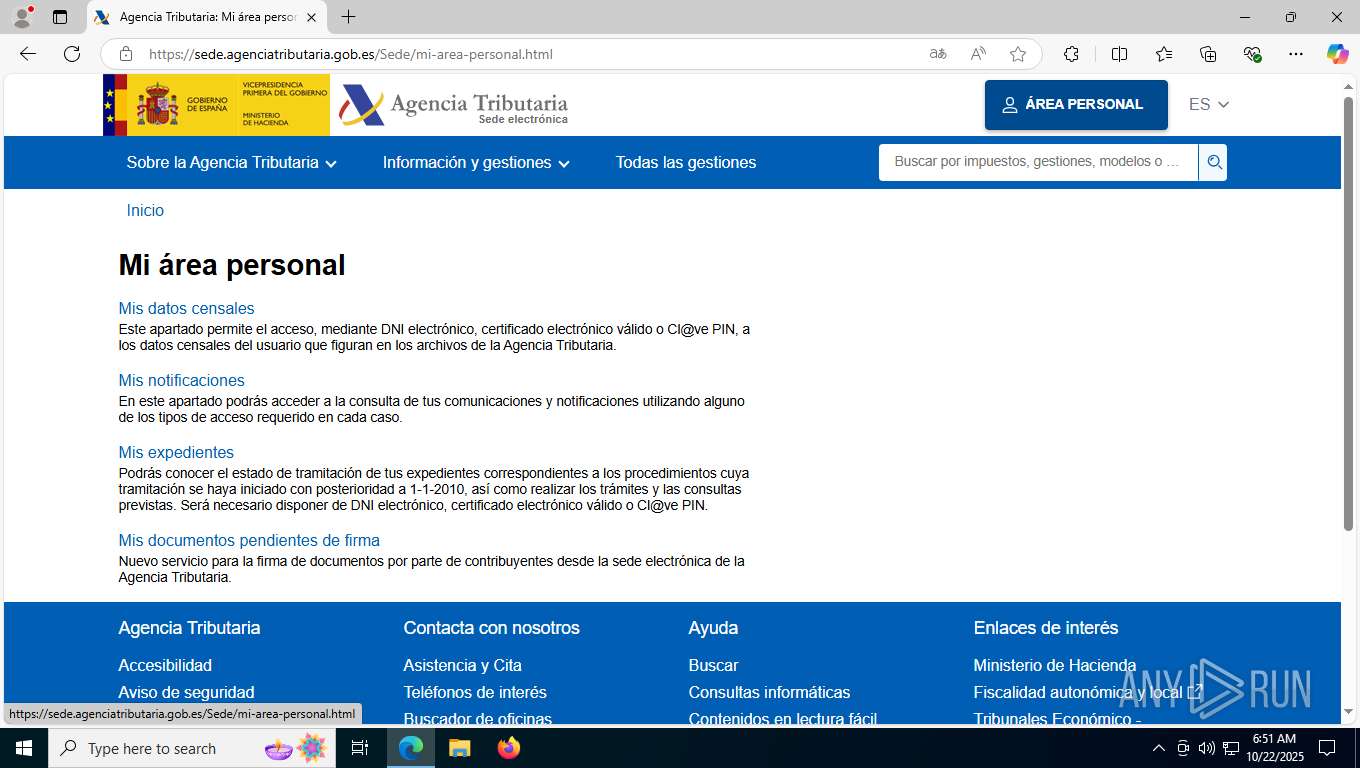Click the browser Back arrow
The width and height of the screenshot is (1360, 768).
pos(28,54)
